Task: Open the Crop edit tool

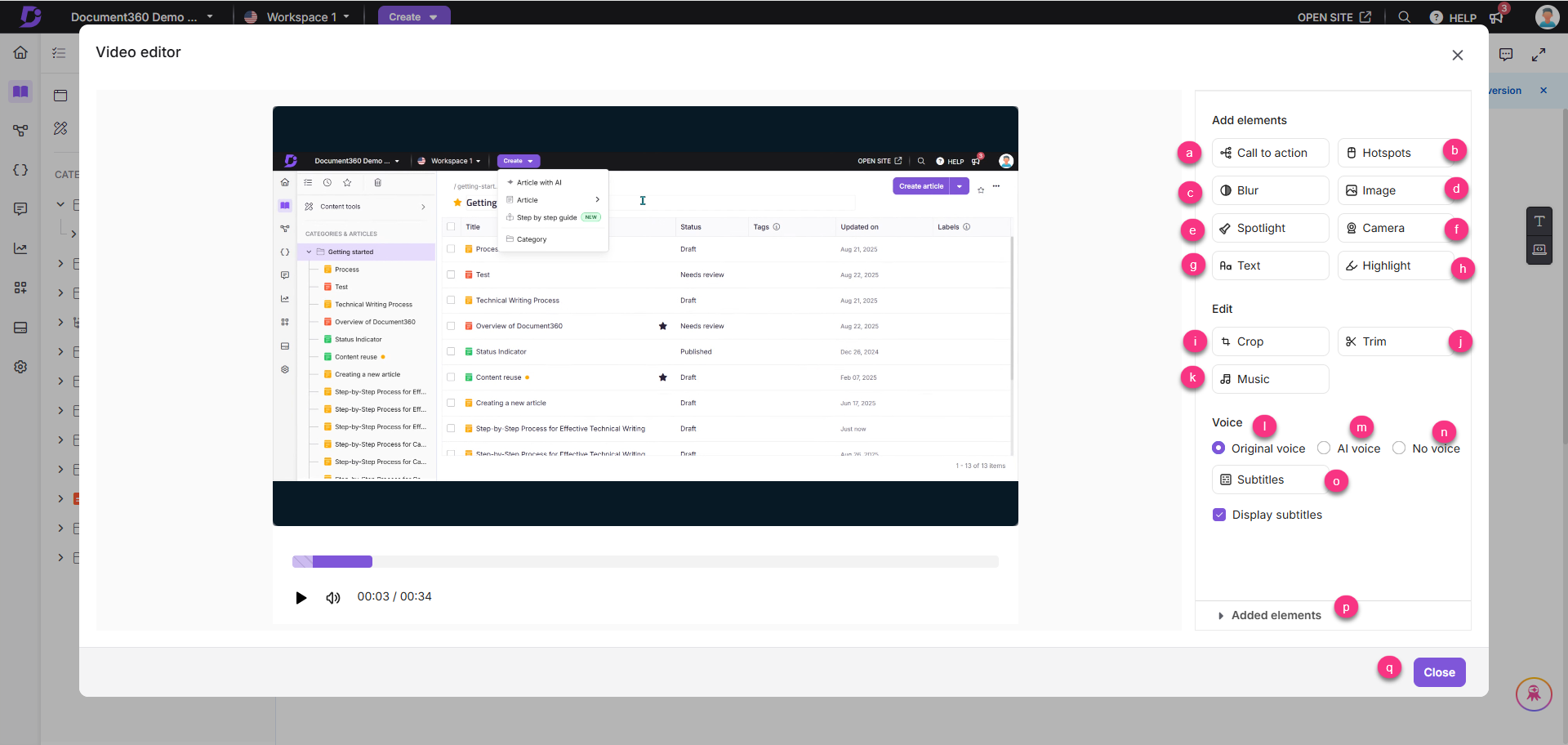Action: point(1270,341)
